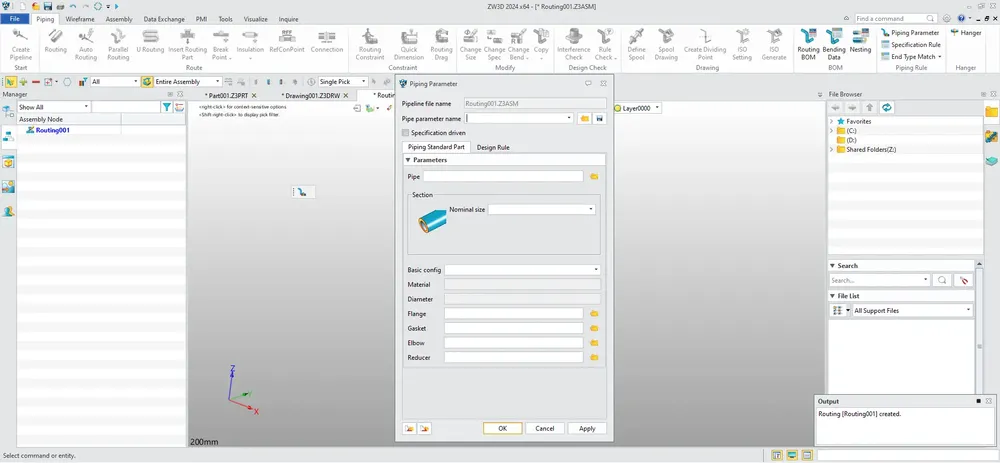This screenshot has height=463, width=1000.
Task: Click the OK button
Action: [x=503, y=429]
